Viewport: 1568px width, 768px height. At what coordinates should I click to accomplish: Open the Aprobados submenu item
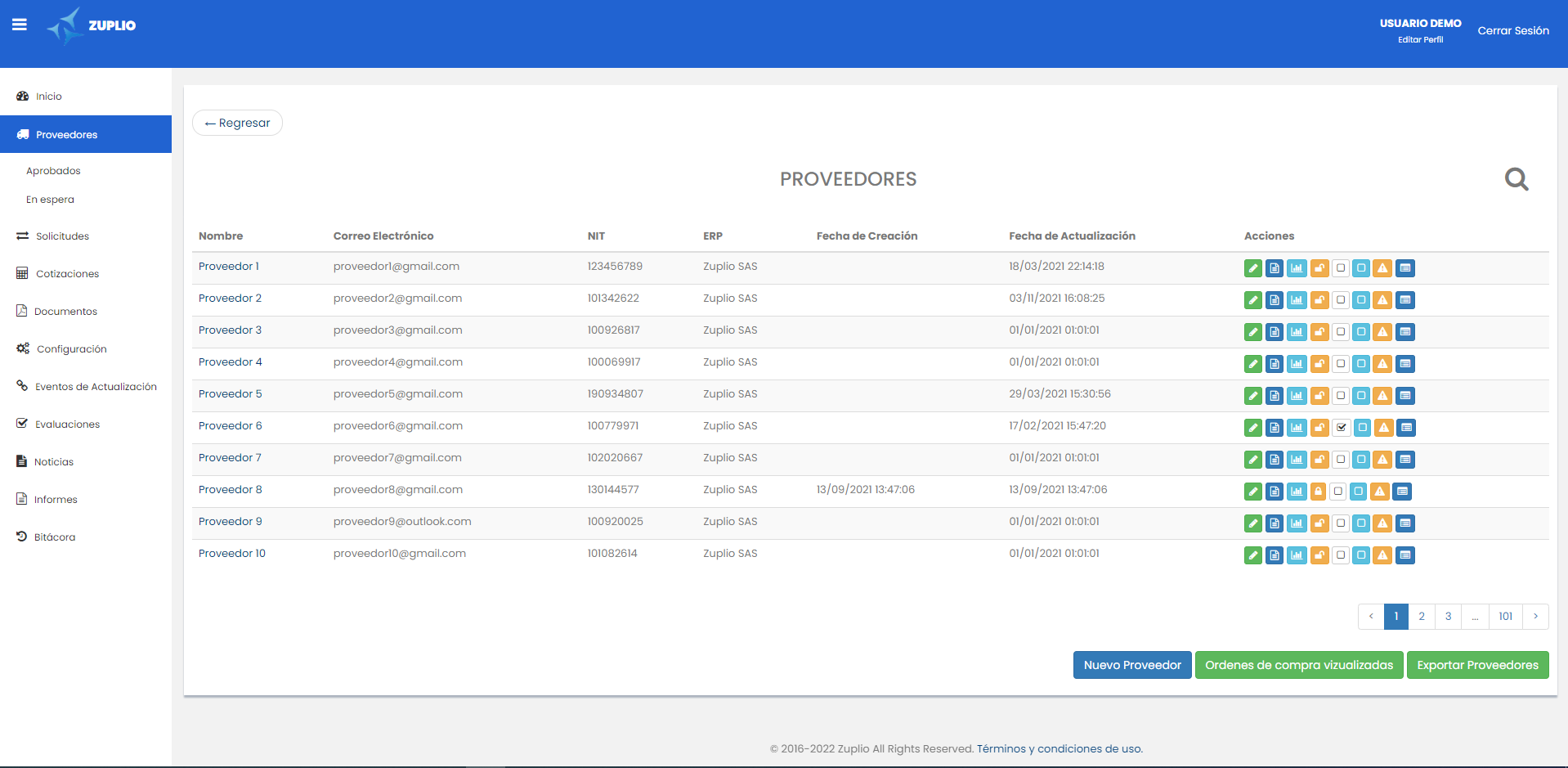(53, 171)
